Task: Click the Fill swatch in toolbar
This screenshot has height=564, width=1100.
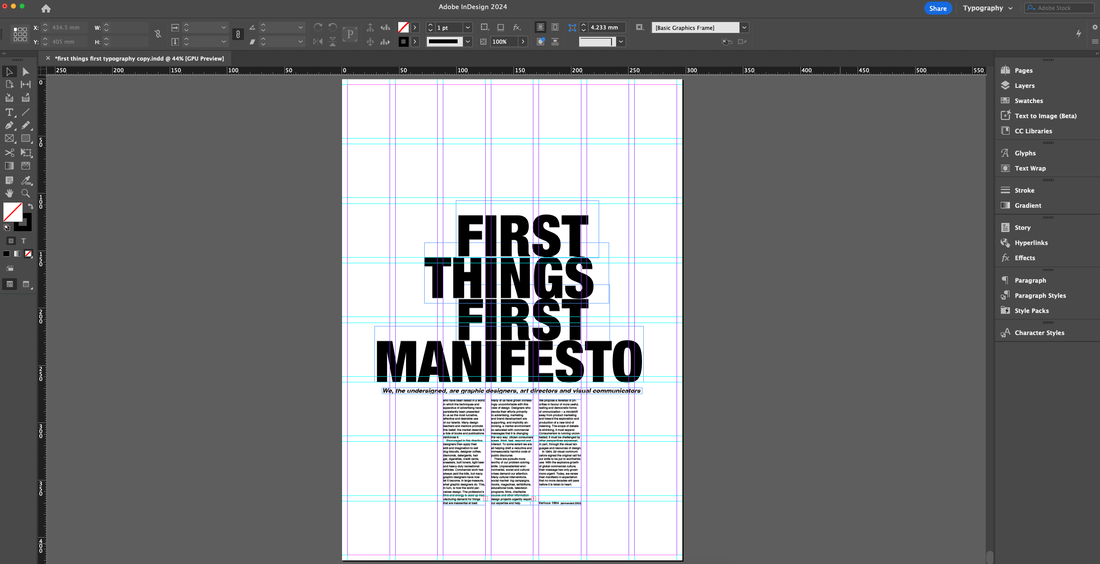Action: pyautogui.click(x=13, y=212)
